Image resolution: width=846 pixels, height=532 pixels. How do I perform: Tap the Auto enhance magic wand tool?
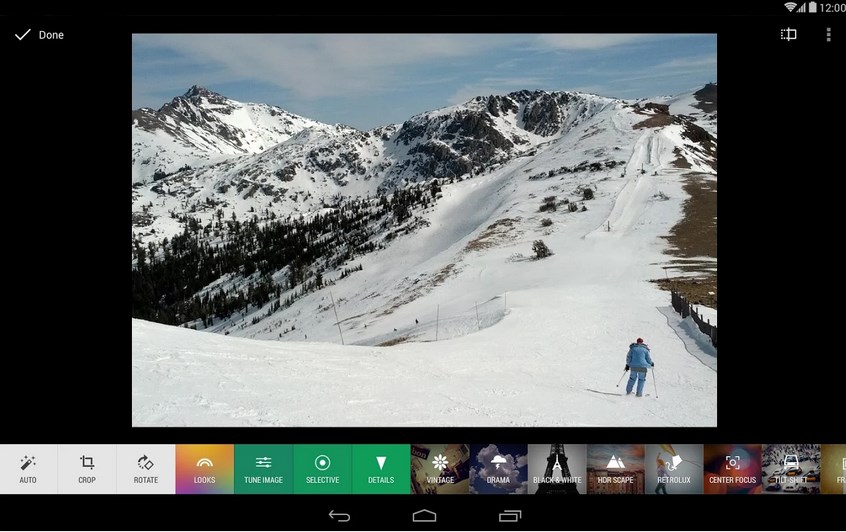[28, 469]
